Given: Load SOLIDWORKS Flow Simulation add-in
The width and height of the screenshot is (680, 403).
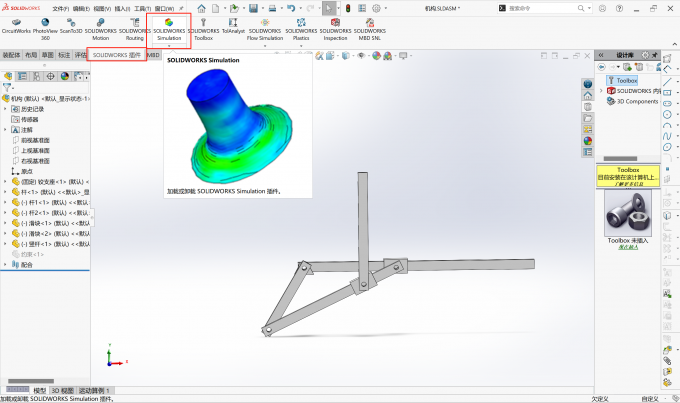Looking at the screenshot, I should coord(265,29).
